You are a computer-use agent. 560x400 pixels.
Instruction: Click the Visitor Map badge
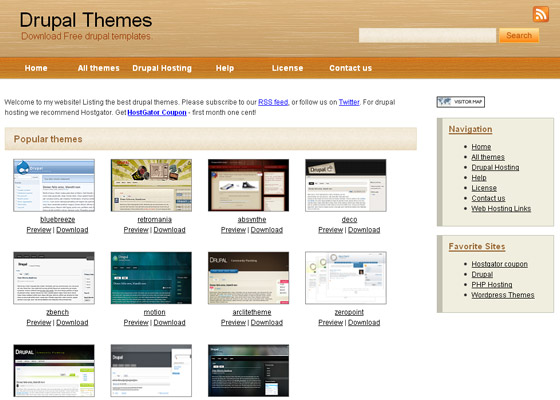460,102
